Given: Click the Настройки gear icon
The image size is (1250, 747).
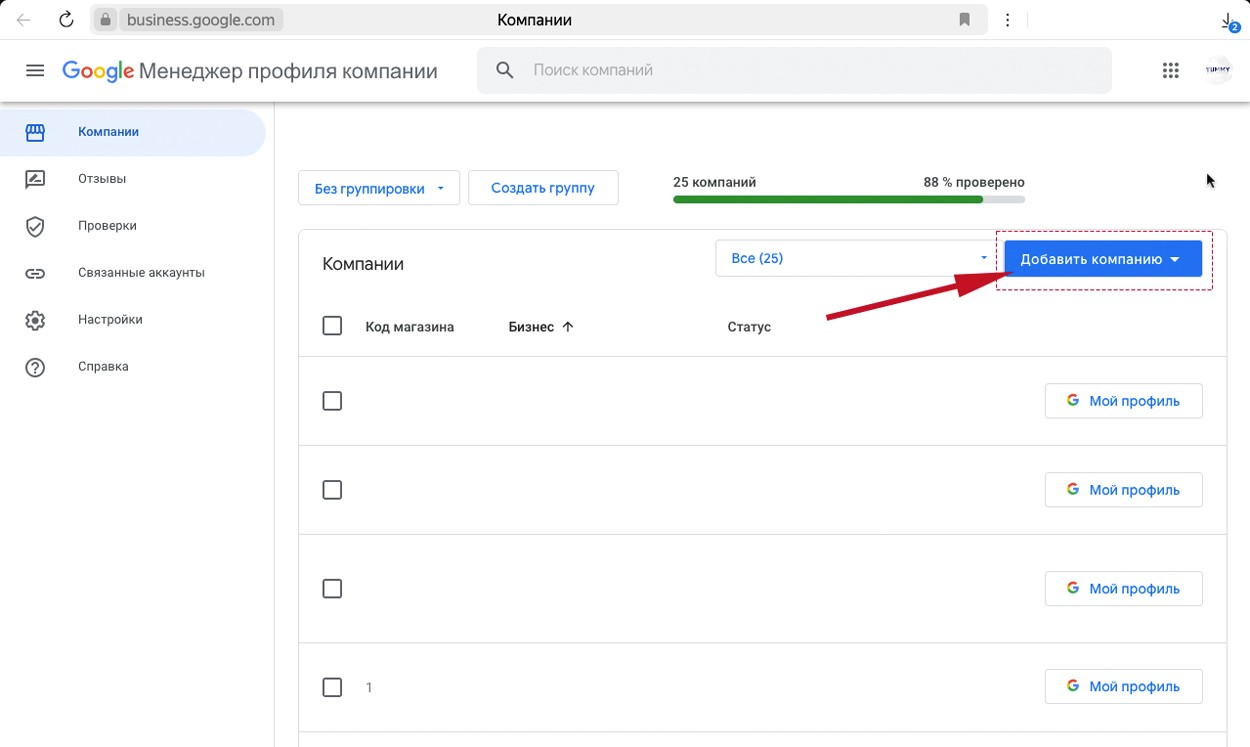Looking at the screenshot, I should click(x=35, y=320).
